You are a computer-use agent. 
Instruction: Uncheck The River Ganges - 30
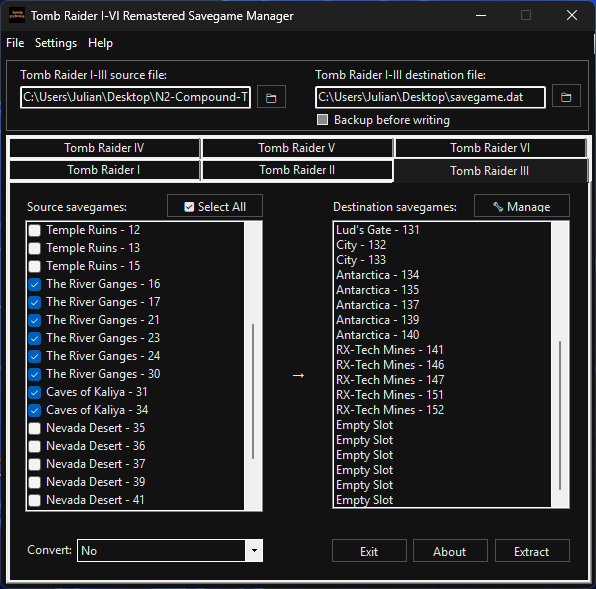[35, 374]
